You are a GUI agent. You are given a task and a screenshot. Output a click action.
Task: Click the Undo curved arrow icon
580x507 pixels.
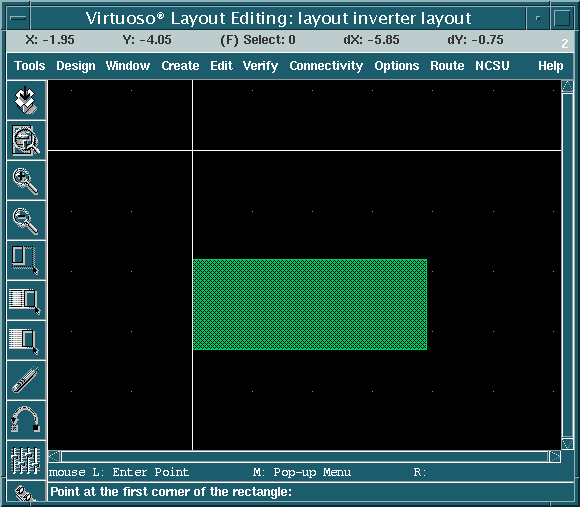26,420
